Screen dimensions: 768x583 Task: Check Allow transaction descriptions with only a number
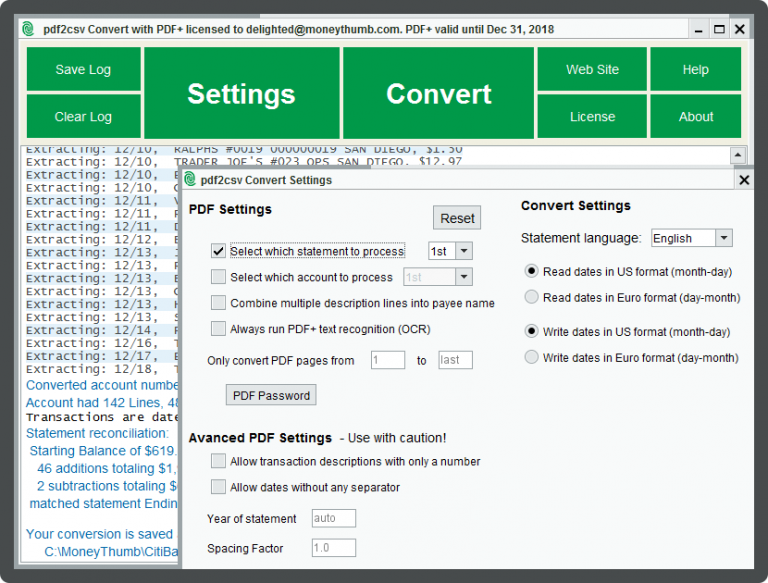point(218,461)
